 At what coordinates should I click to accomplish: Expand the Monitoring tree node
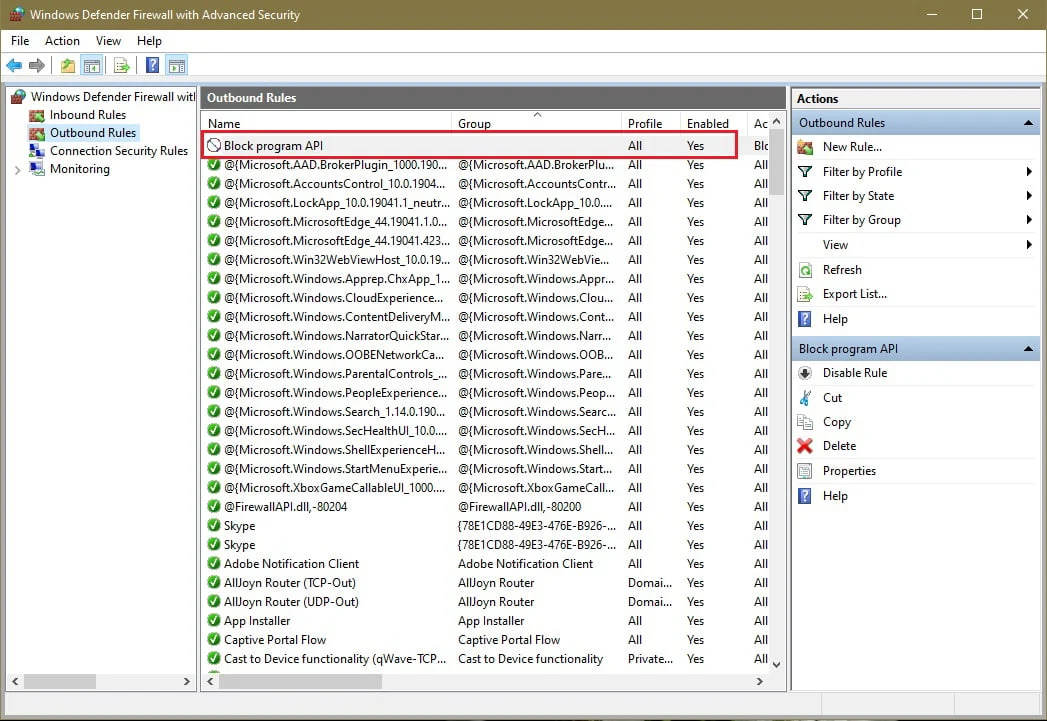coord(17,170)
